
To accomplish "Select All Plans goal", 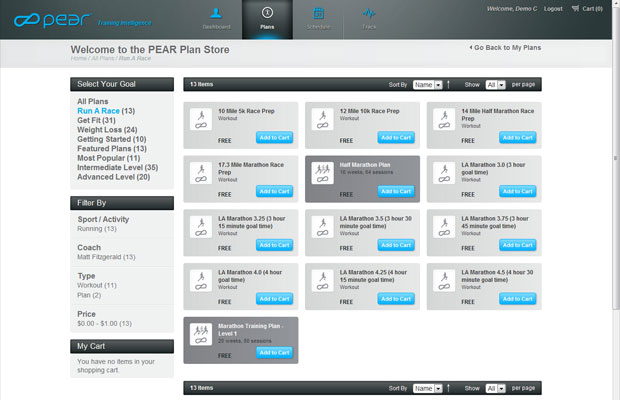I will click(x=93, y=101).
